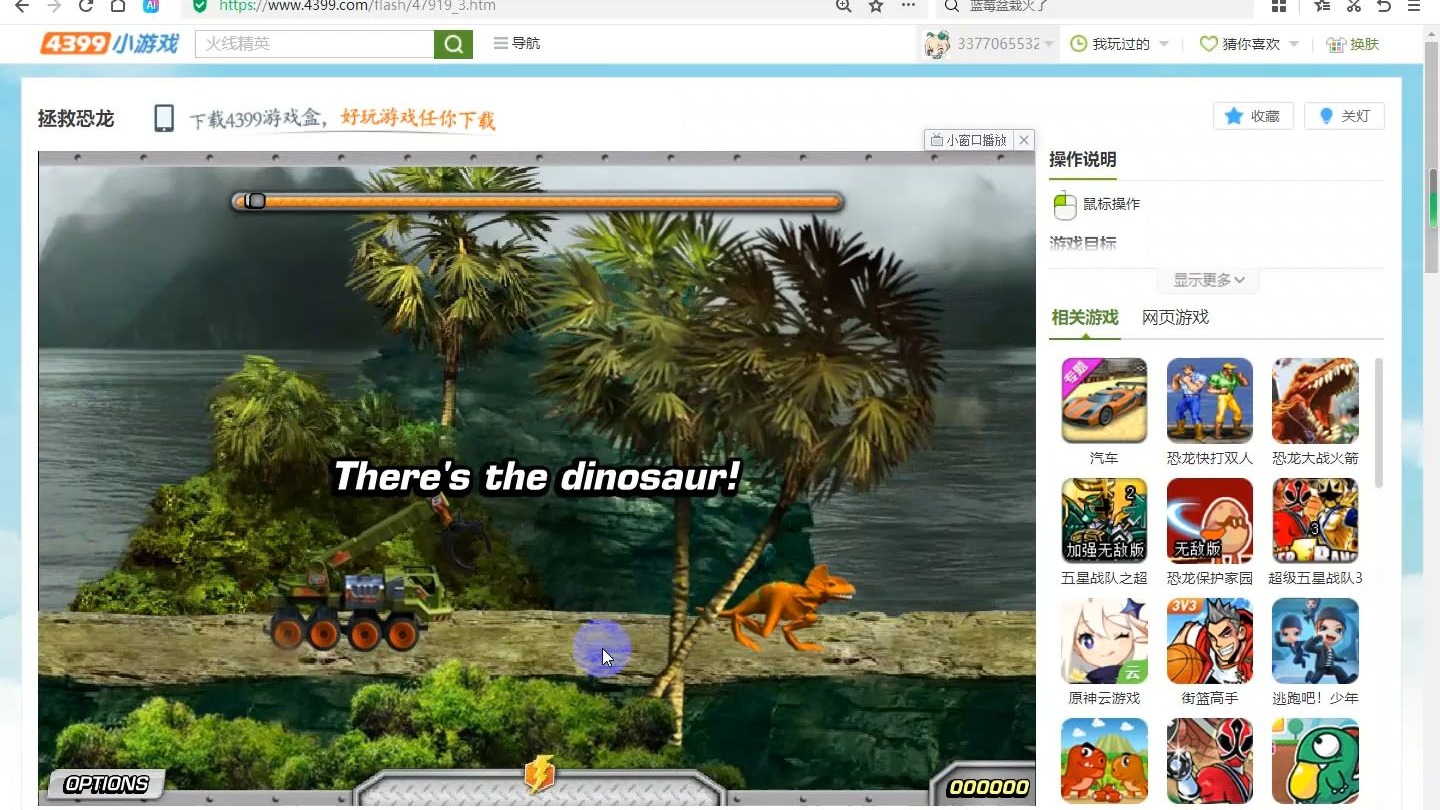Expand 显示更多 to show more instructions
The height and width of the screenshot is (810, 1440).
[x=1208, y=280]
